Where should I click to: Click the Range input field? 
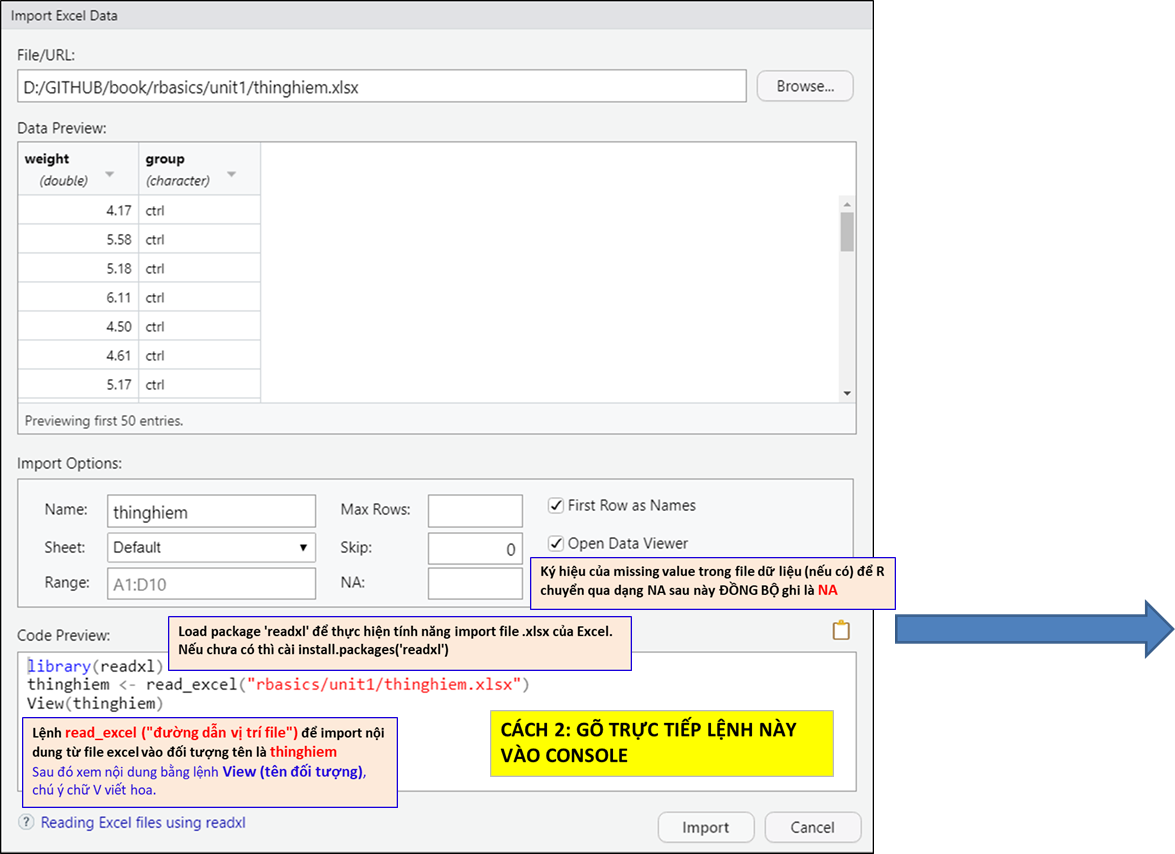211,584
